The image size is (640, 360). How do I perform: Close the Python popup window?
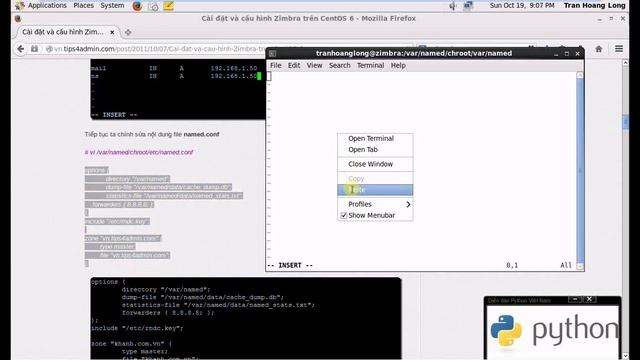(589, 299)
